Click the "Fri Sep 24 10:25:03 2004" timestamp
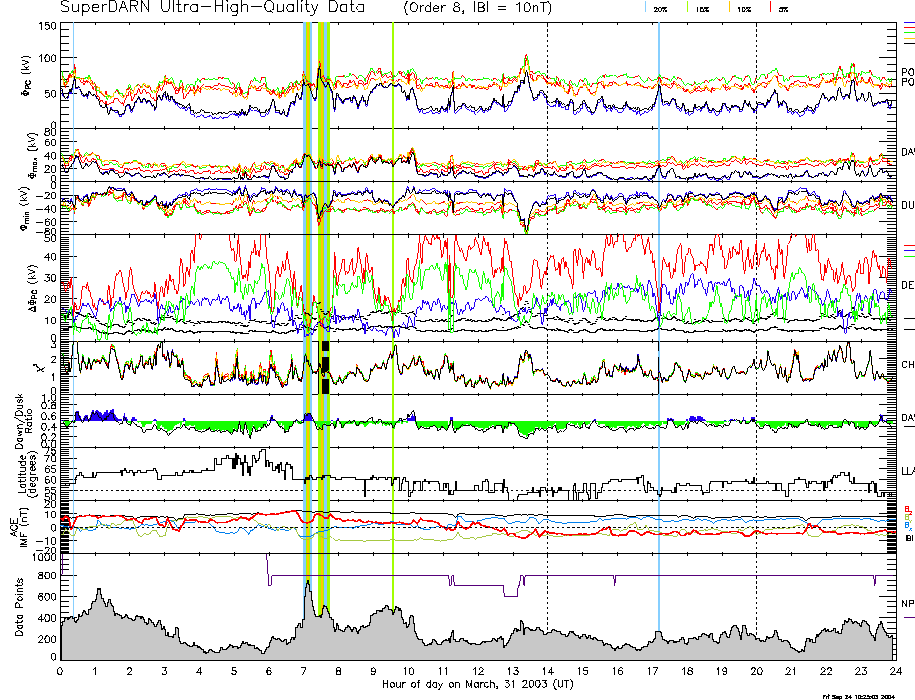Viewport: 915px width, 700px height. [858, 696]
